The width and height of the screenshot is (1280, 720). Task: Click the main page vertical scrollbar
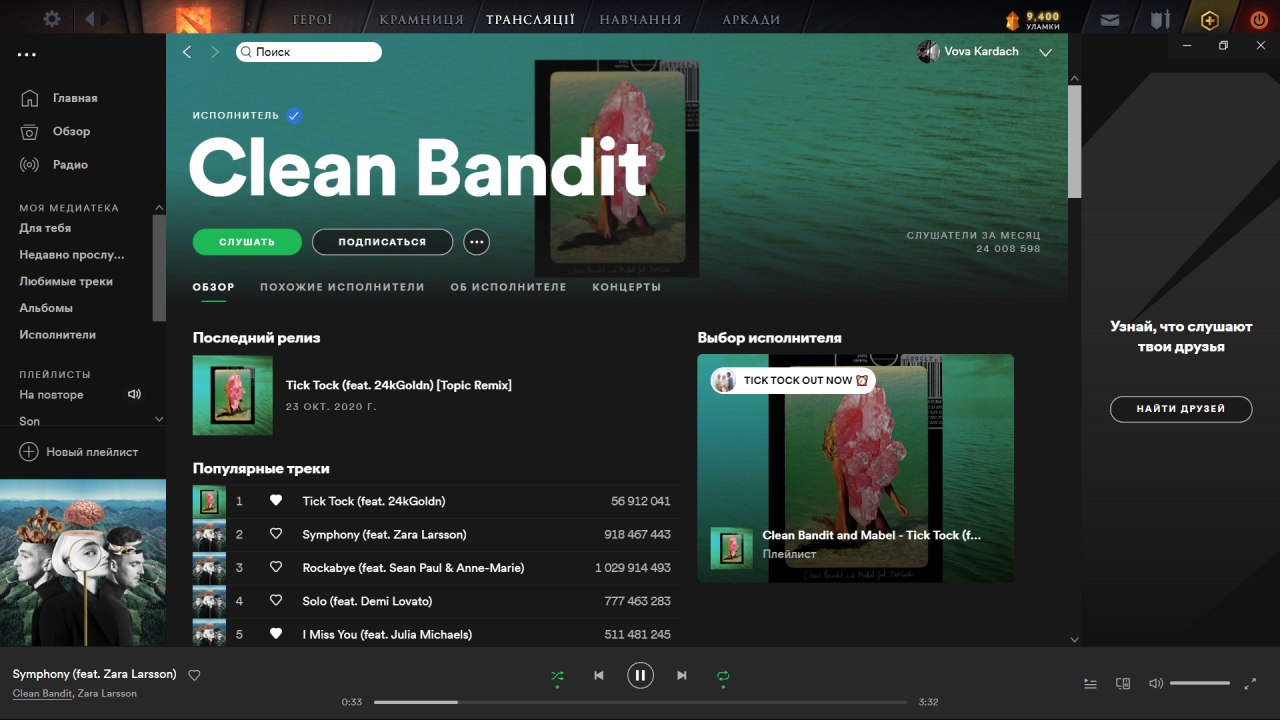1075,142
